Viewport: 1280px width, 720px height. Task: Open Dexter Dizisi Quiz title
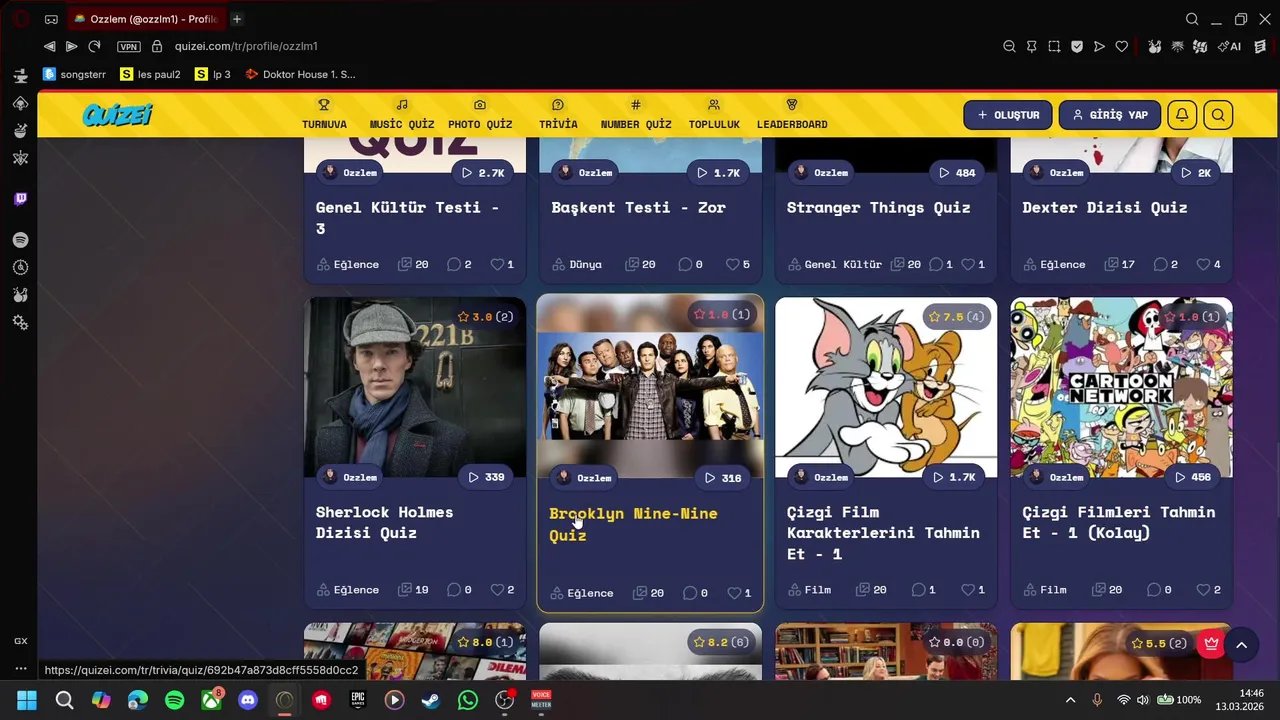pos(1104,207)
